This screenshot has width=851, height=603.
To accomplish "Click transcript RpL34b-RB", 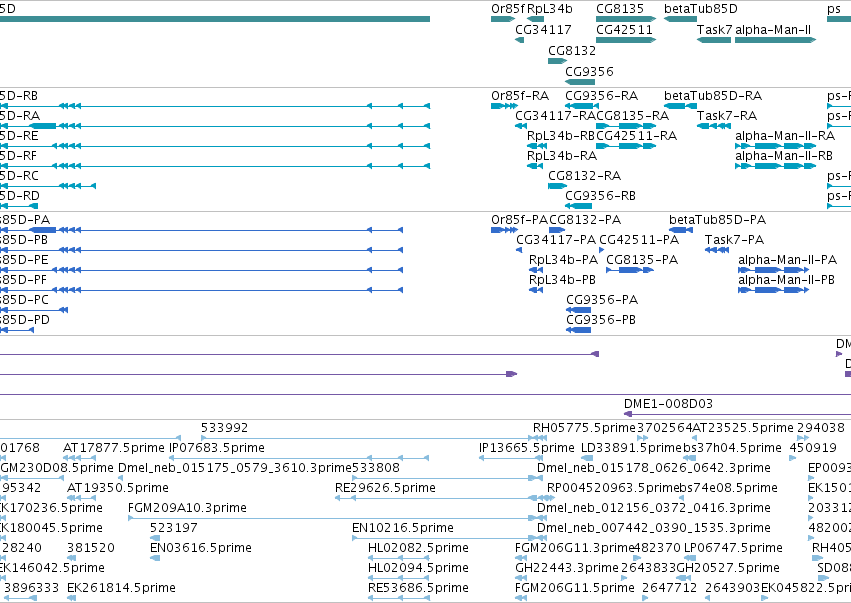I will point(561,136).
